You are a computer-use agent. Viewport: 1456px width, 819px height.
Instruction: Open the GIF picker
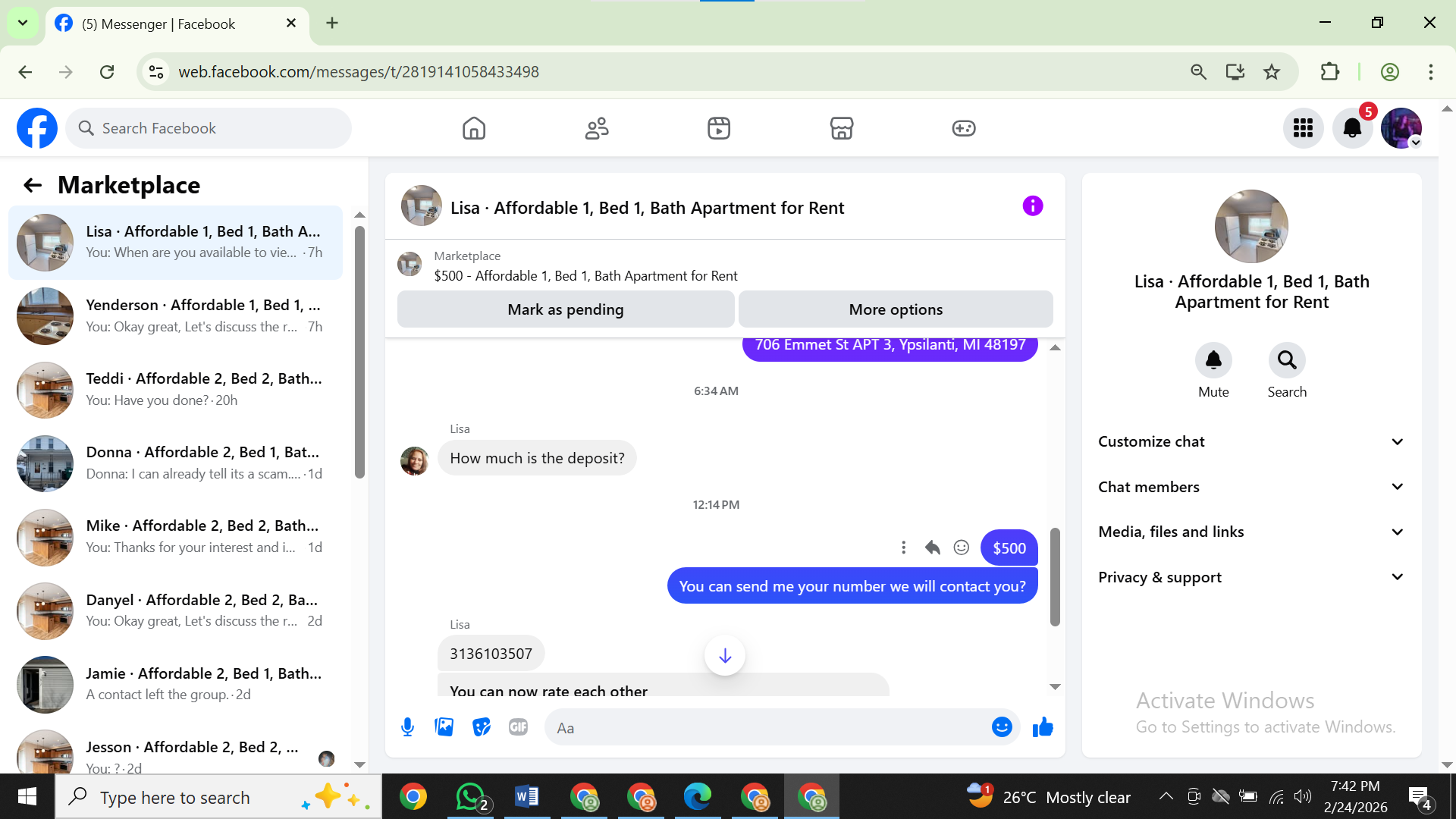518,727
